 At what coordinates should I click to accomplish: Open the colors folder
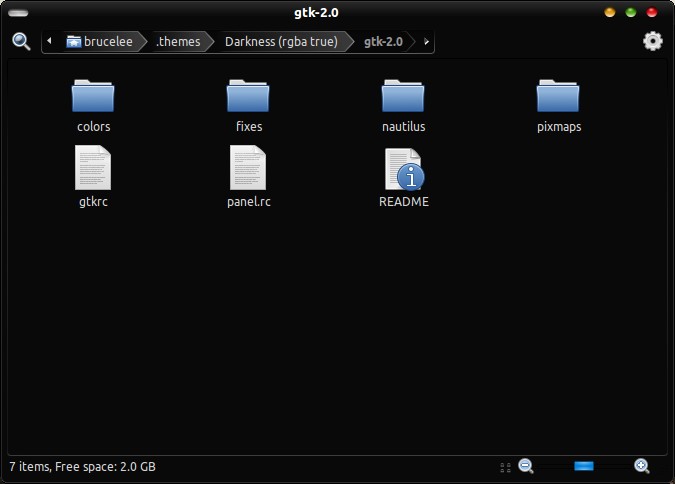tap(93, 96)
